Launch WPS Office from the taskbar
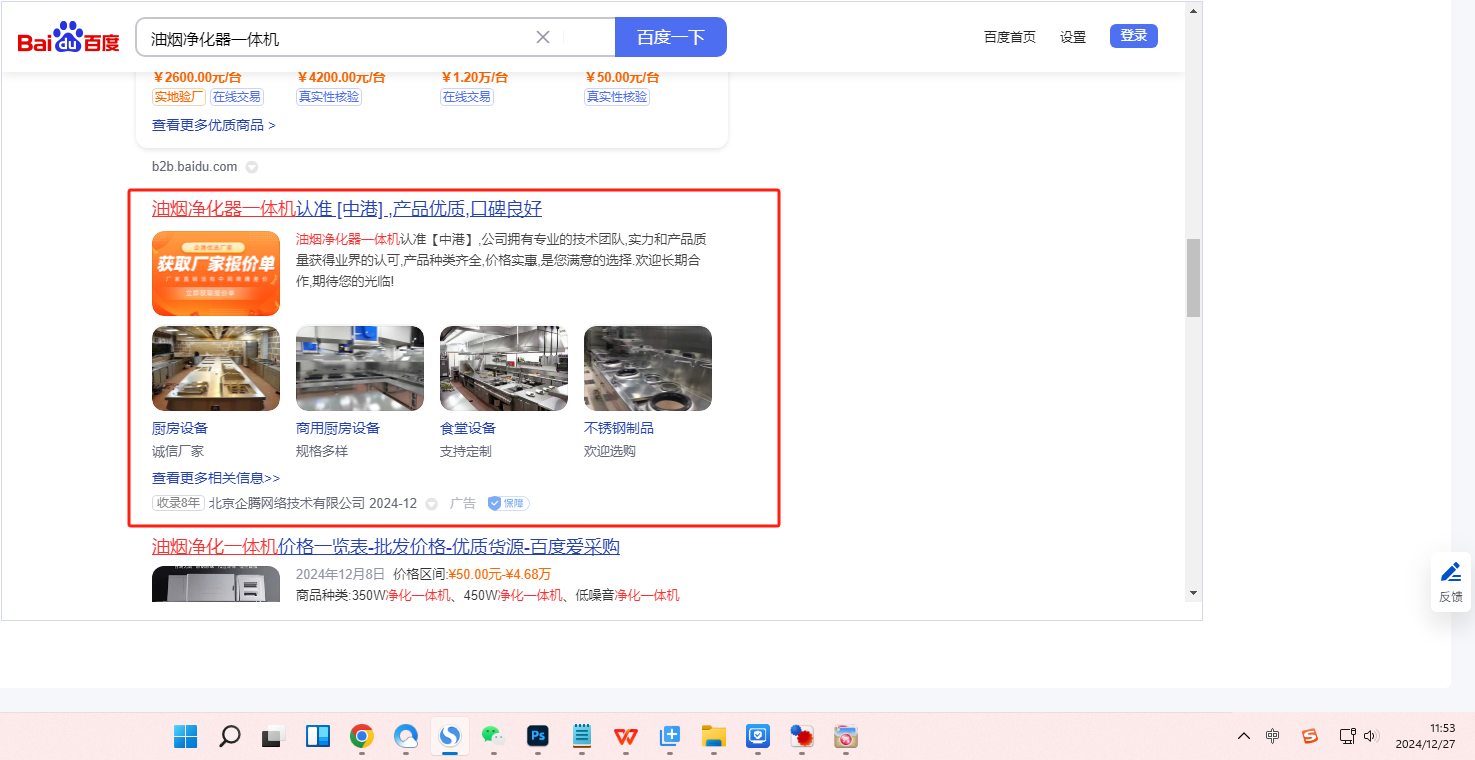This screenshot has height=760, width=1475. tap(626, 737)
